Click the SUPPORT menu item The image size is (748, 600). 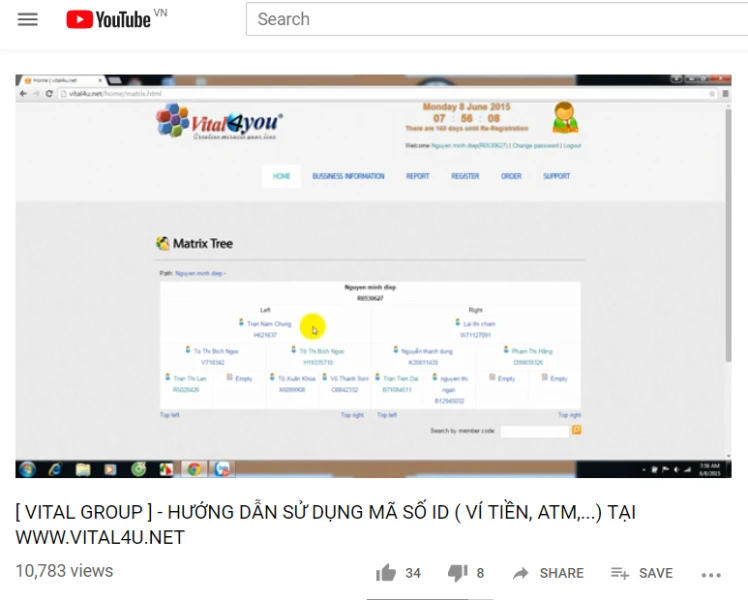coord(557,176)
